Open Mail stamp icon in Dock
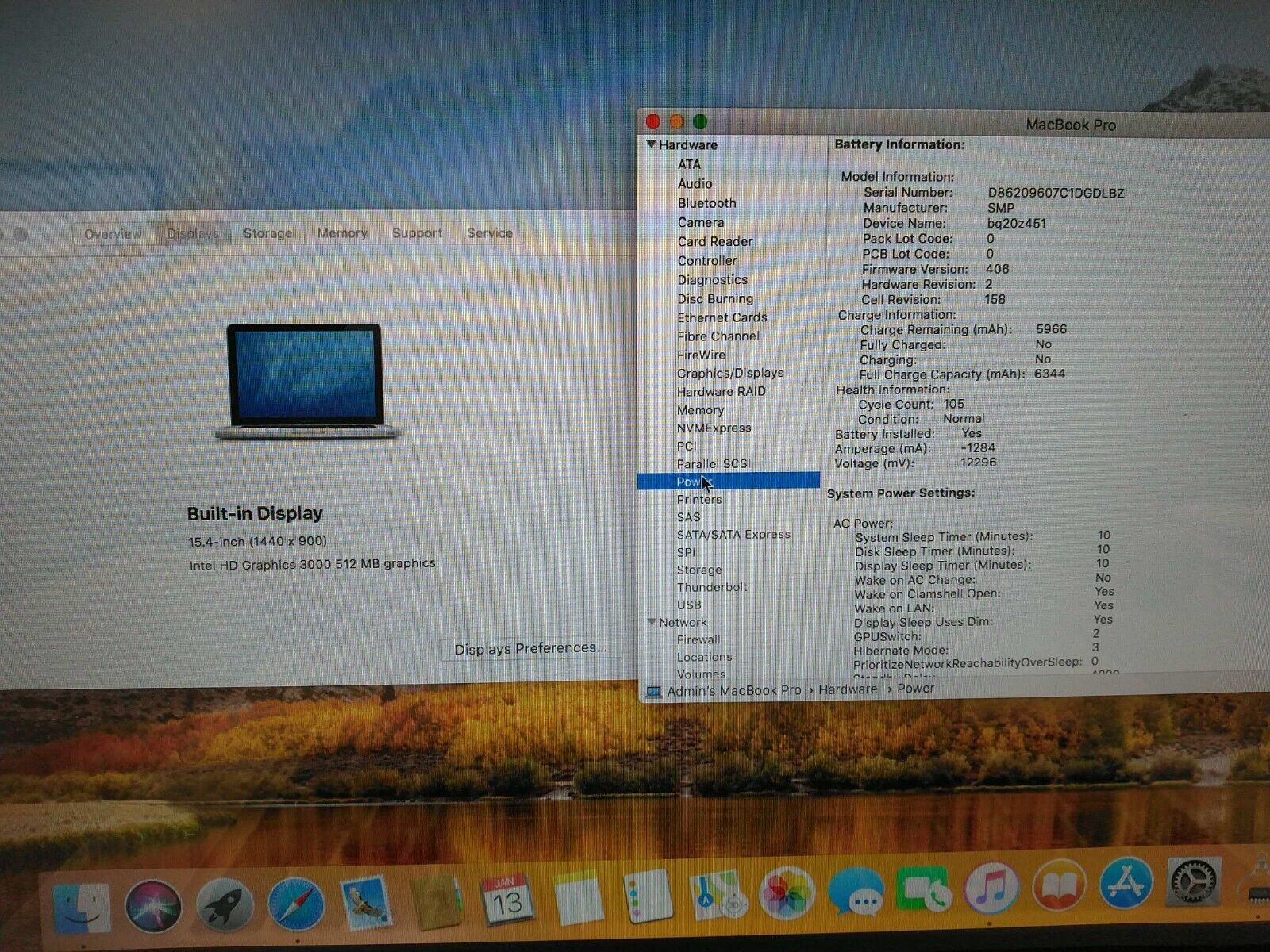Screen dimensions: 1270x952 pyautogui.click(x=367, y=904)
